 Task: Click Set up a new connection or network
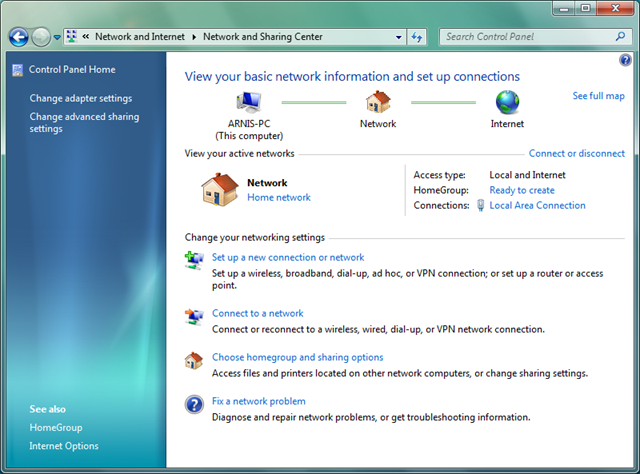point(288,258)
